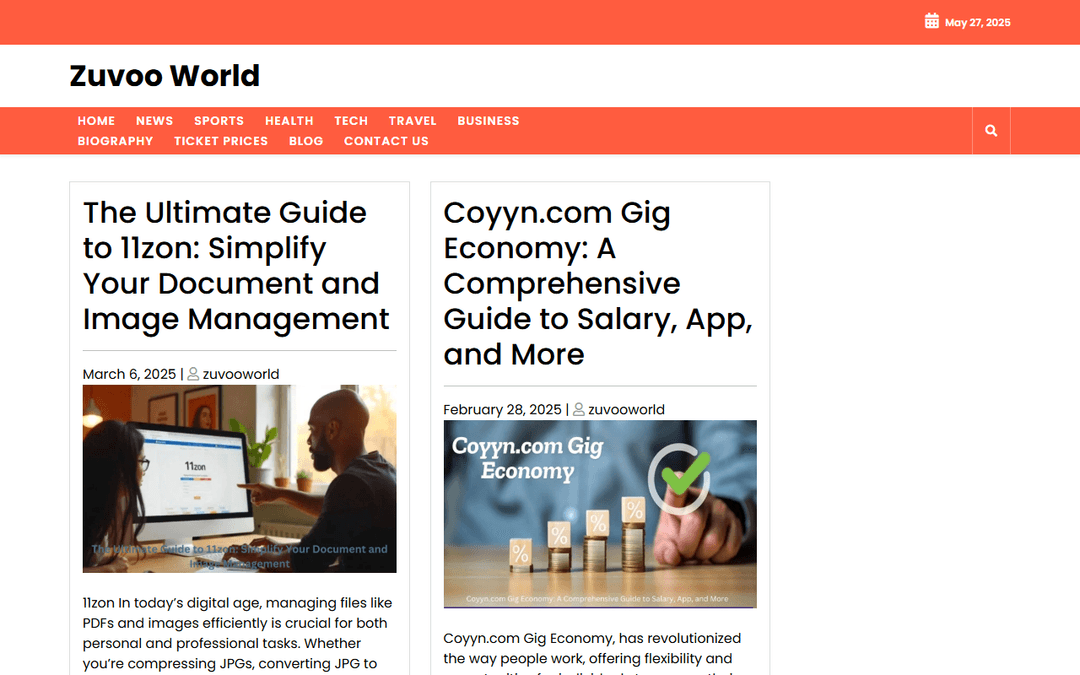Image resolution: width=1080 pixels, height=675 pixels.
Task: Select the Ticket Prices menu item
Action: point(221,141)
